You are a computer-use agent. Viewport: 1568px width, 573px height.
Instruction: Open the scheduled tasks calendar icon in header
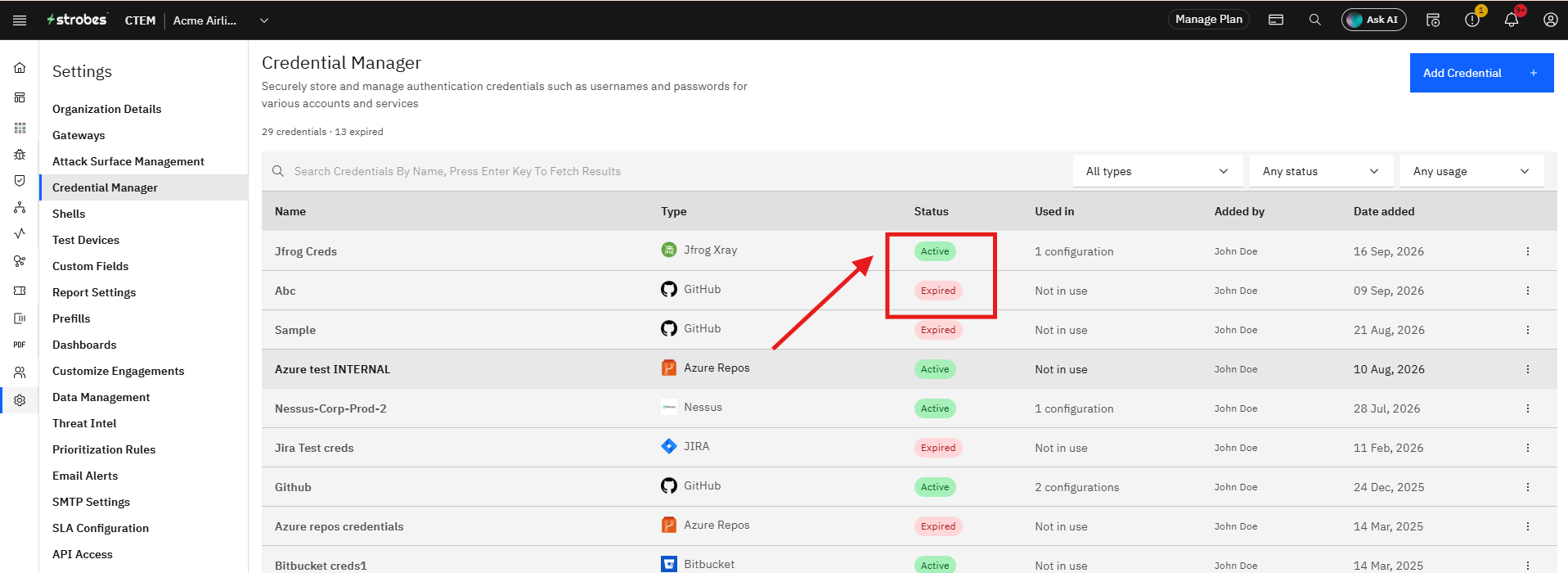point(1433,20)
